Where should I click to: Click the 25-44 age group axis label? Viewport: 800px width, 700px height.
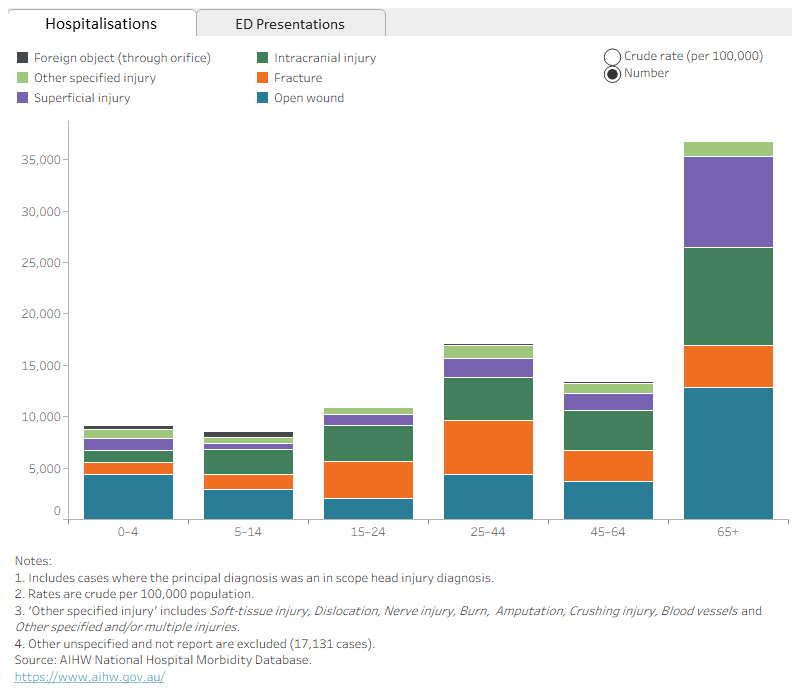pos(488,532)
